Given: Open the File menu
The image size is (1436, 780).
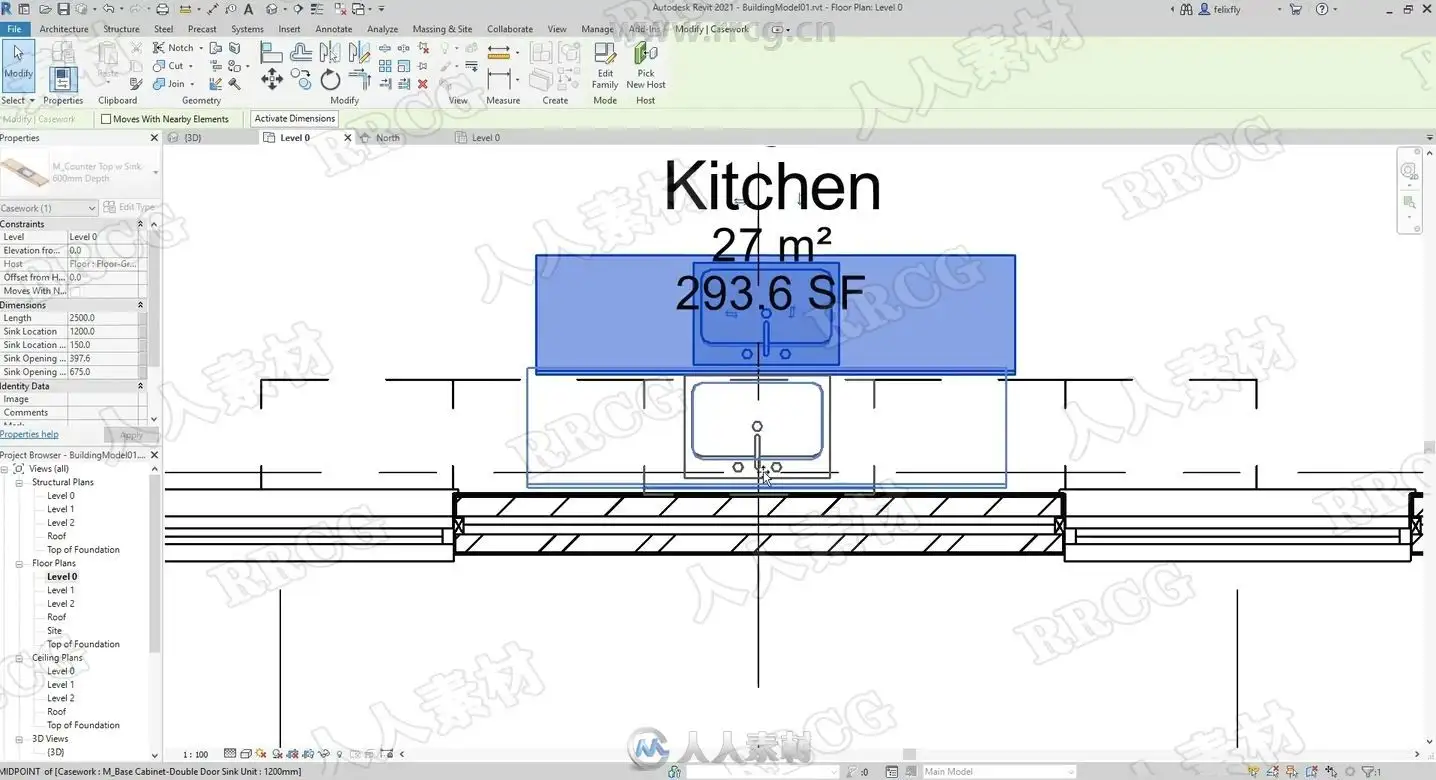Looking at the screenshot, I should tap(14, 29).
